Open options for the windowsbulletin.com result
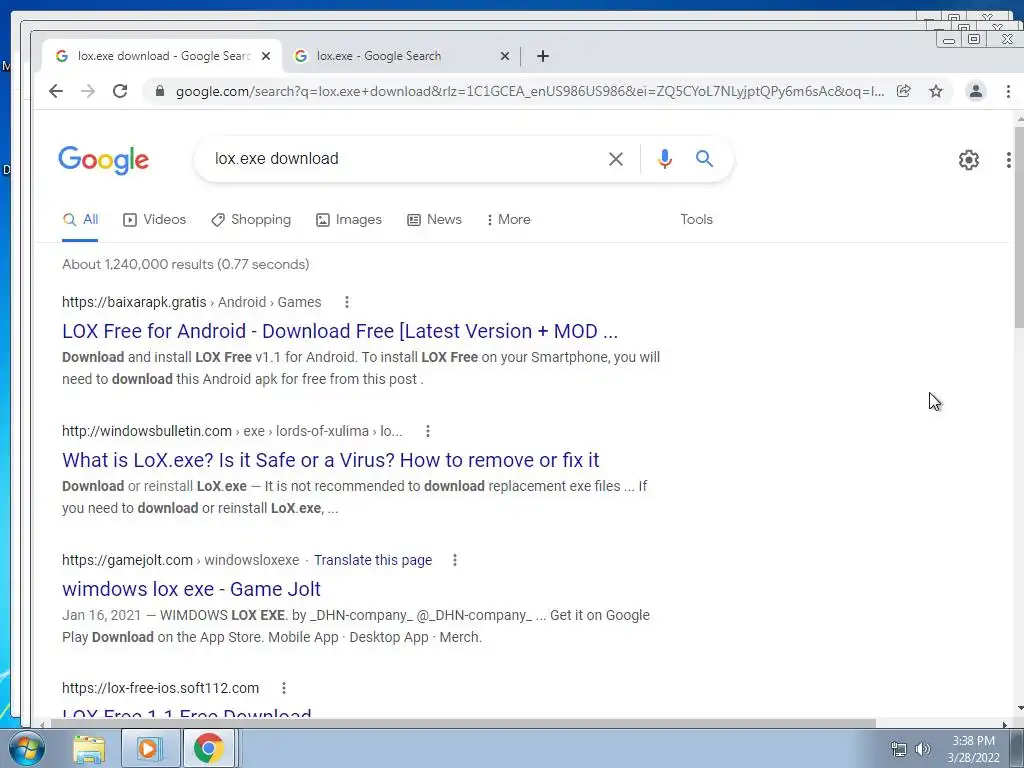 (x=428, y=431)
